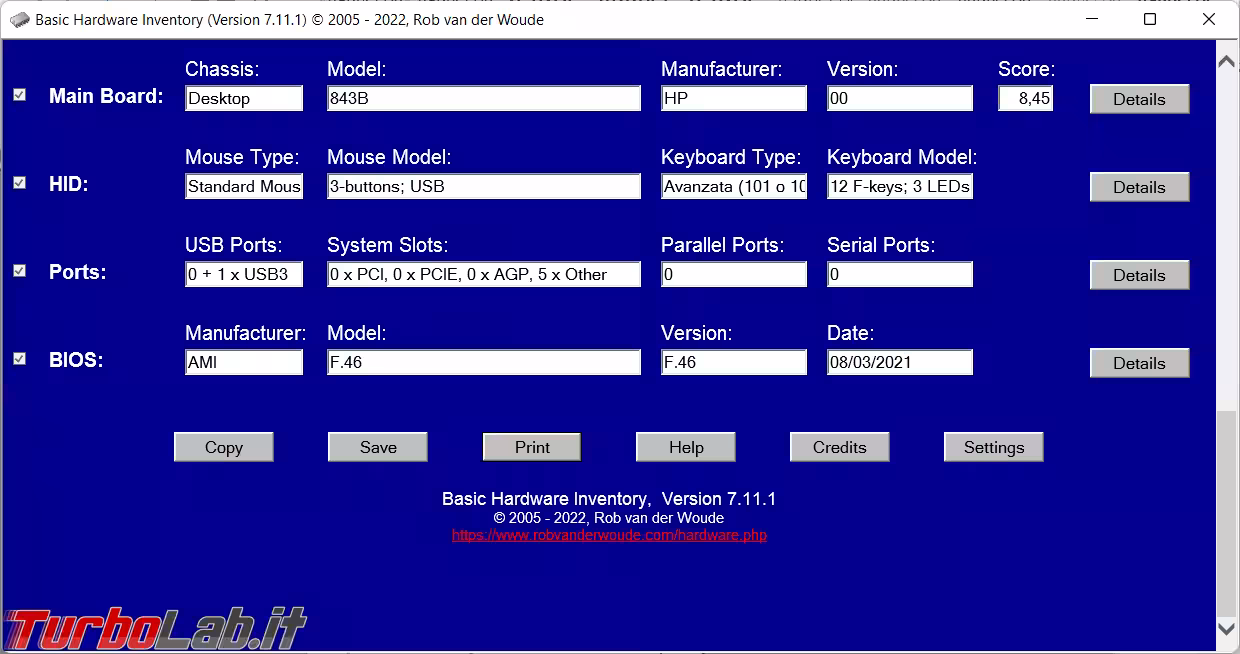
Task: Toggle the Ports row checkbox
Action: coord(19,271)
